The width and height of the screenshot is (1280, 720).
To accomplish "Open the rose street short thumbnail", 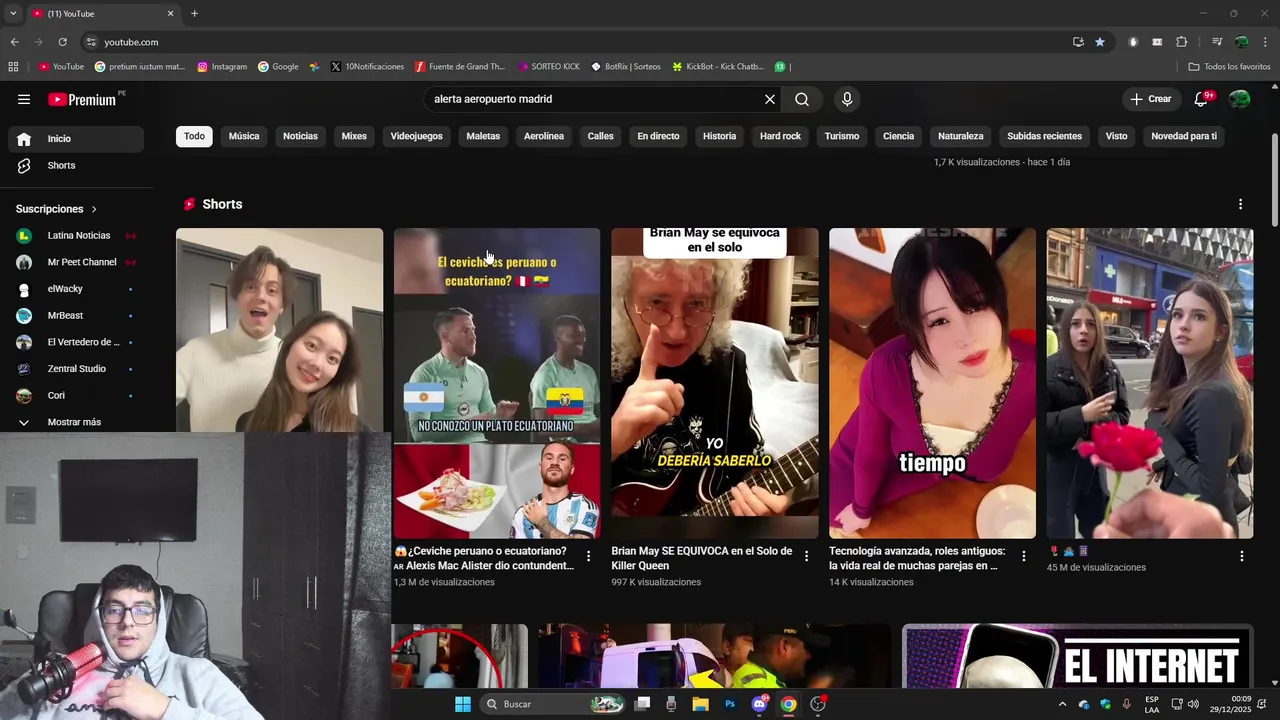I will pos(1150,383).
